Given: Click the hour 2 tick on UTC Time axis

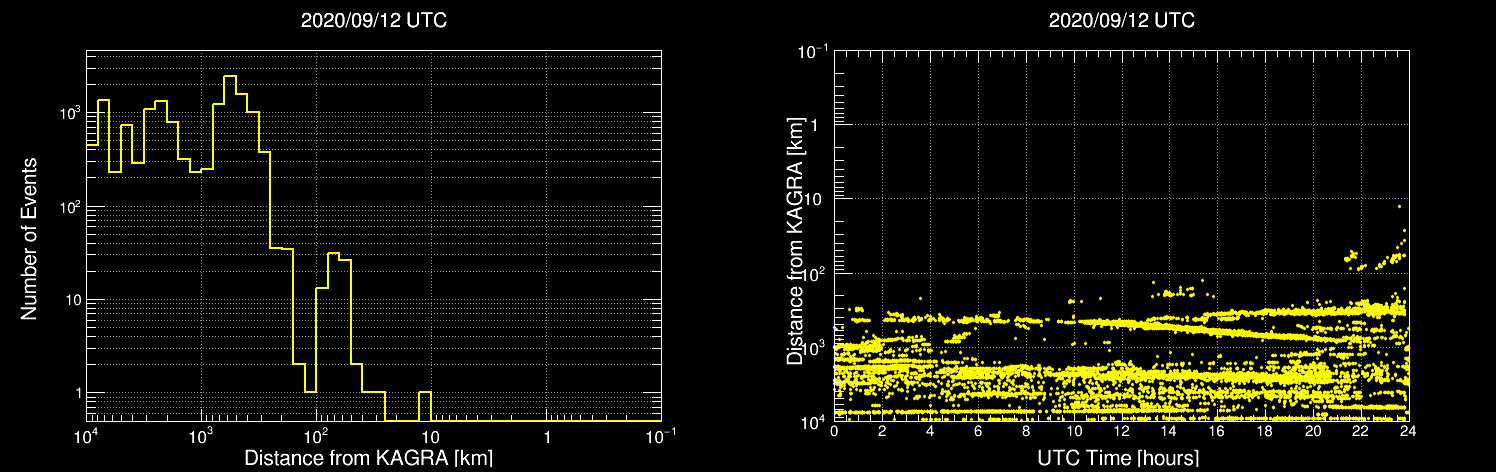Looking at the screenshot, I should point(882,434).
